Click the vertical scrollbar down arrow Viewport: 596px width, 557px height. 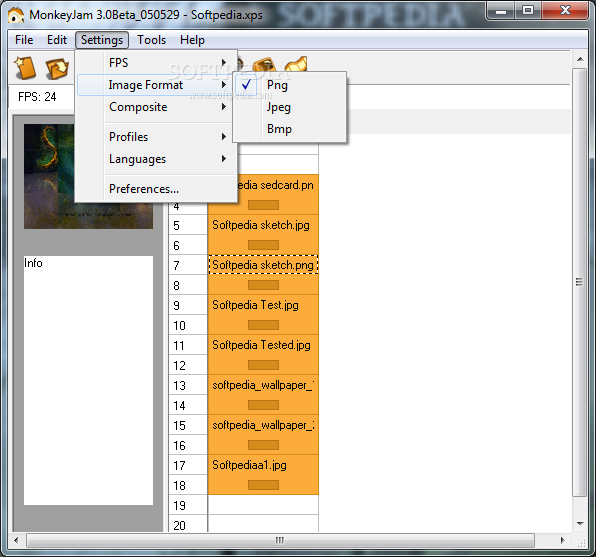point(580,524)
